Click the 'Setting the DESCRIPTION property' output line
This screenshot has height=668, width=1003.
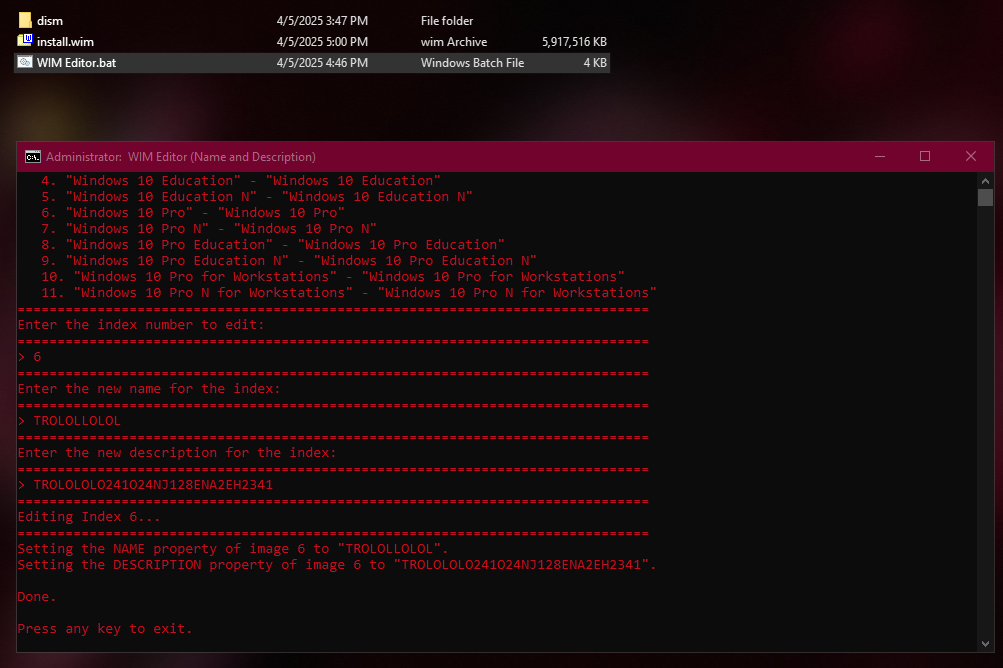click(336, 564)
